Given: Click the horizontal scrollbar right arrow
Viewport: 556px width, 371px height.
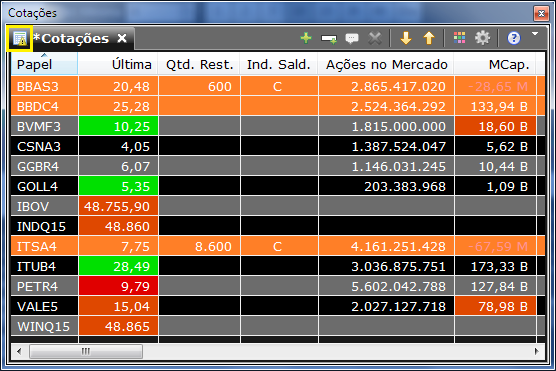Looking at the screenshot, I should [x=536, y=351].
